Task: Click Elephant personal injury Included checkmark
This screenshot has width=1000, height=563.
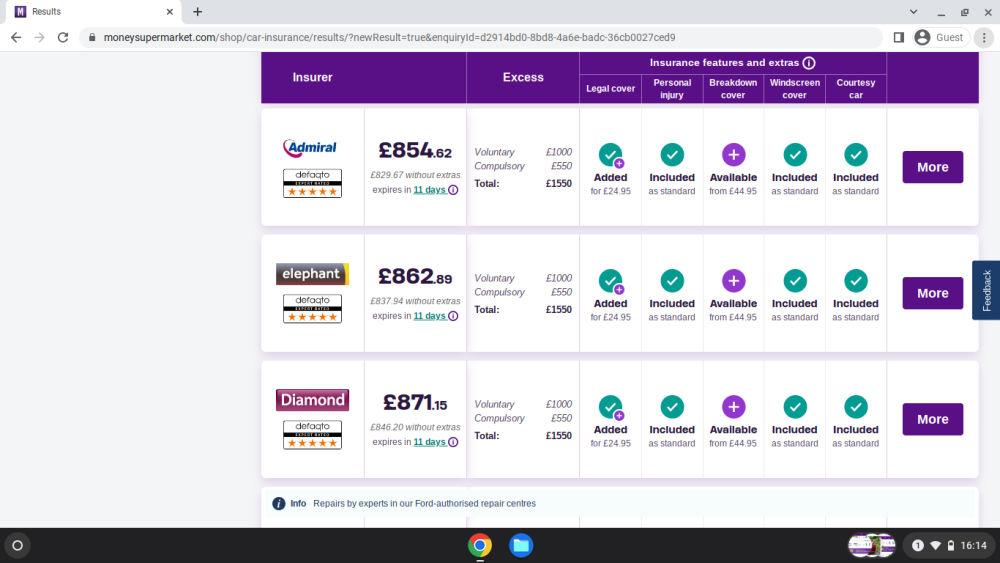Action: click(672, 281)
